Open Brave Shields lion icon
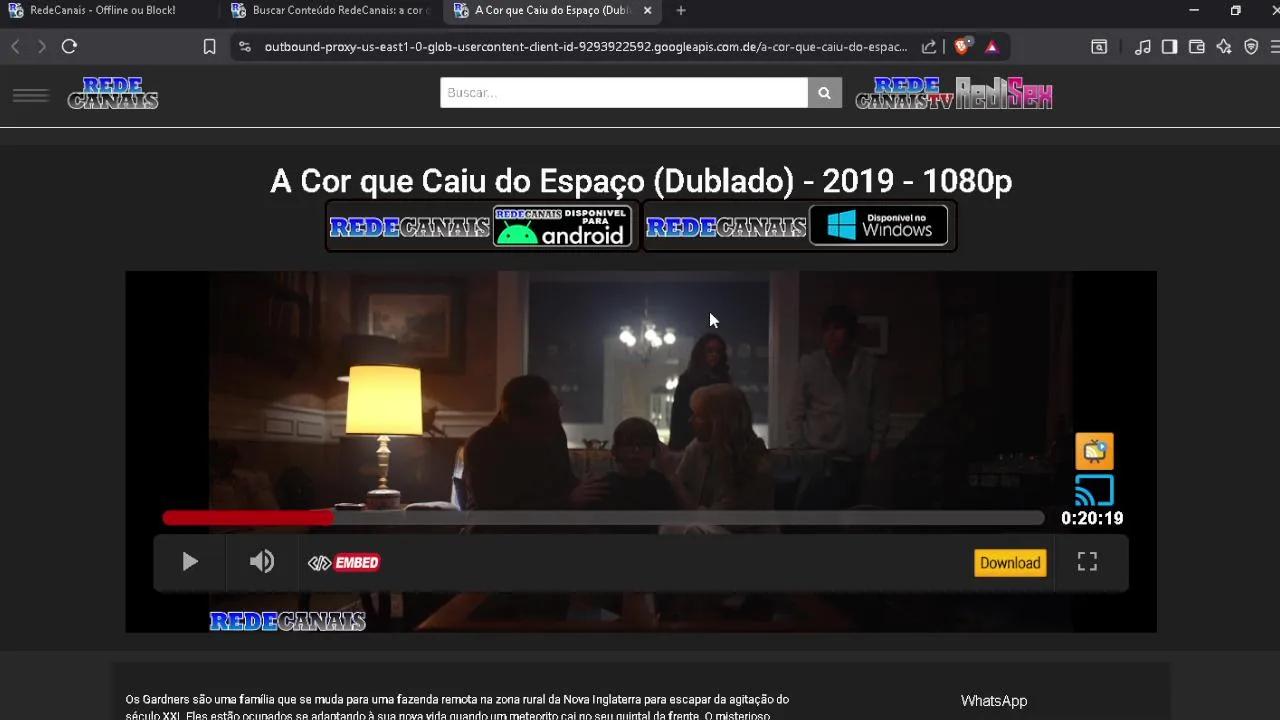Screen dimensions: 1280x720 tap(962, 47)
